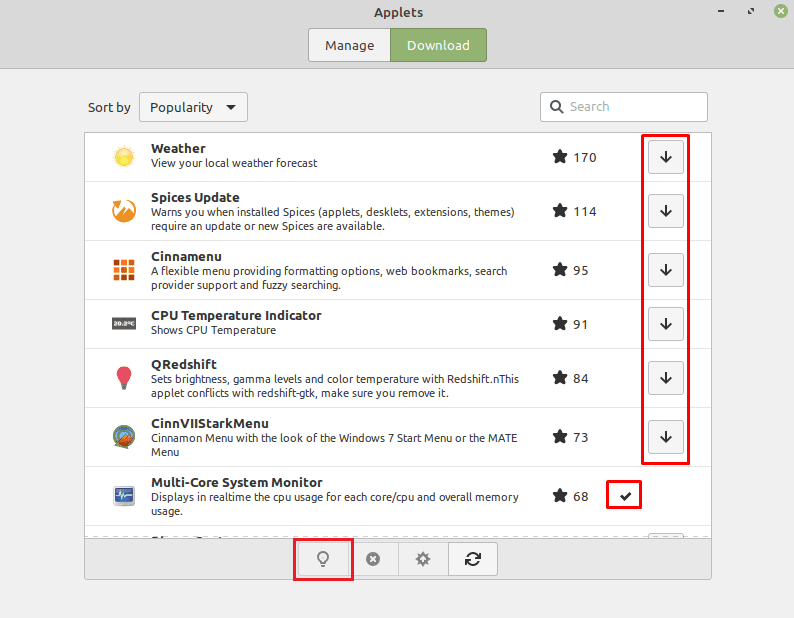The image size is (794, 618).
Task: Click the uninstall X button in bottom toolbar
Action: tap(373, 559)
